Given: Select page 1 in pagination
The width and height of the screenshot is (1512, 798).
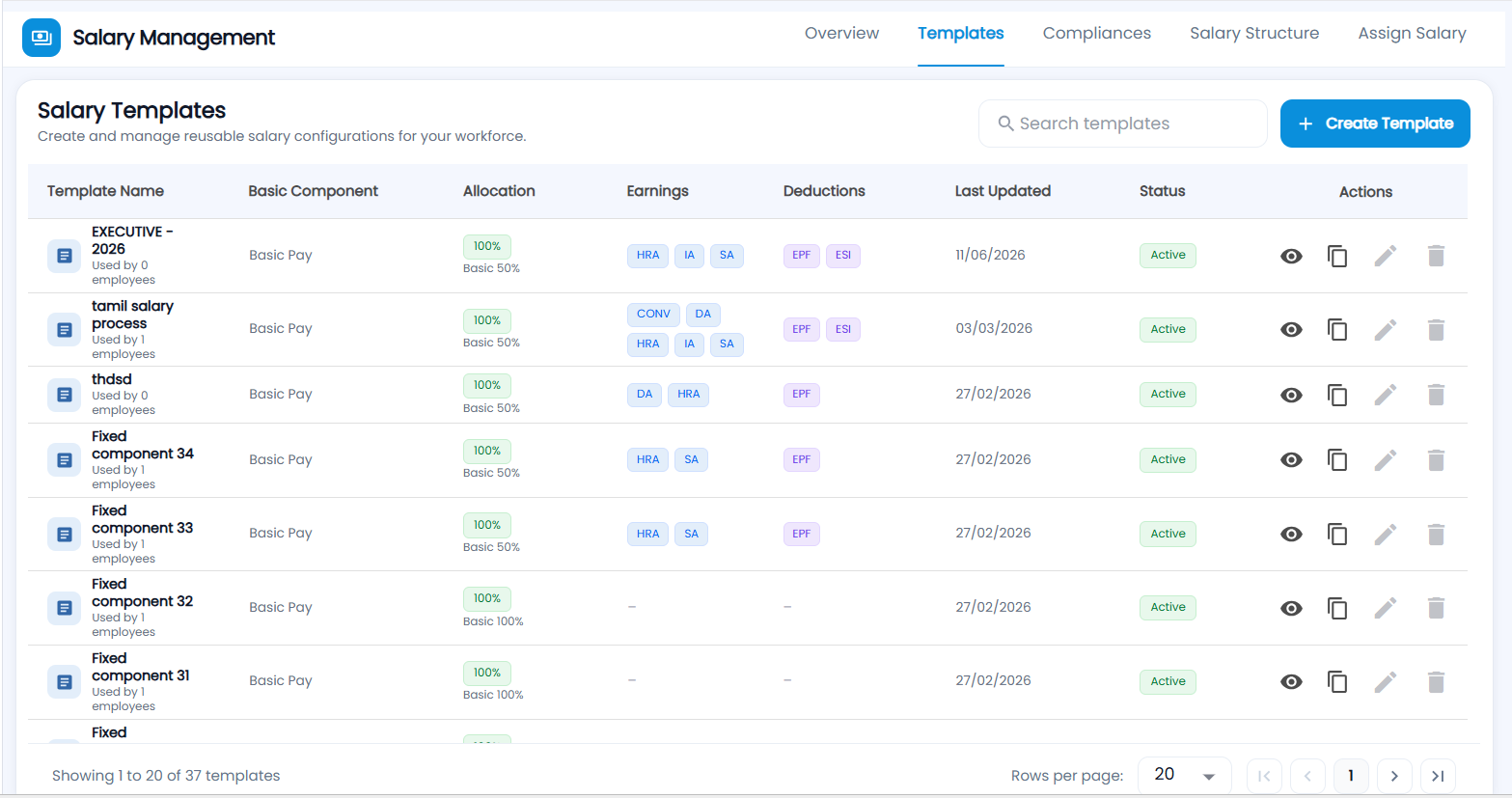Looking at the screenshot, I should [1351, 776].
